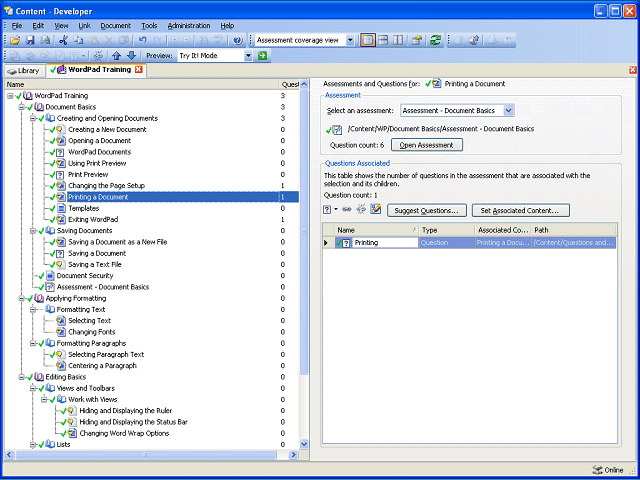Select Exiting WordPad tree item

click(x=93, y=220)
